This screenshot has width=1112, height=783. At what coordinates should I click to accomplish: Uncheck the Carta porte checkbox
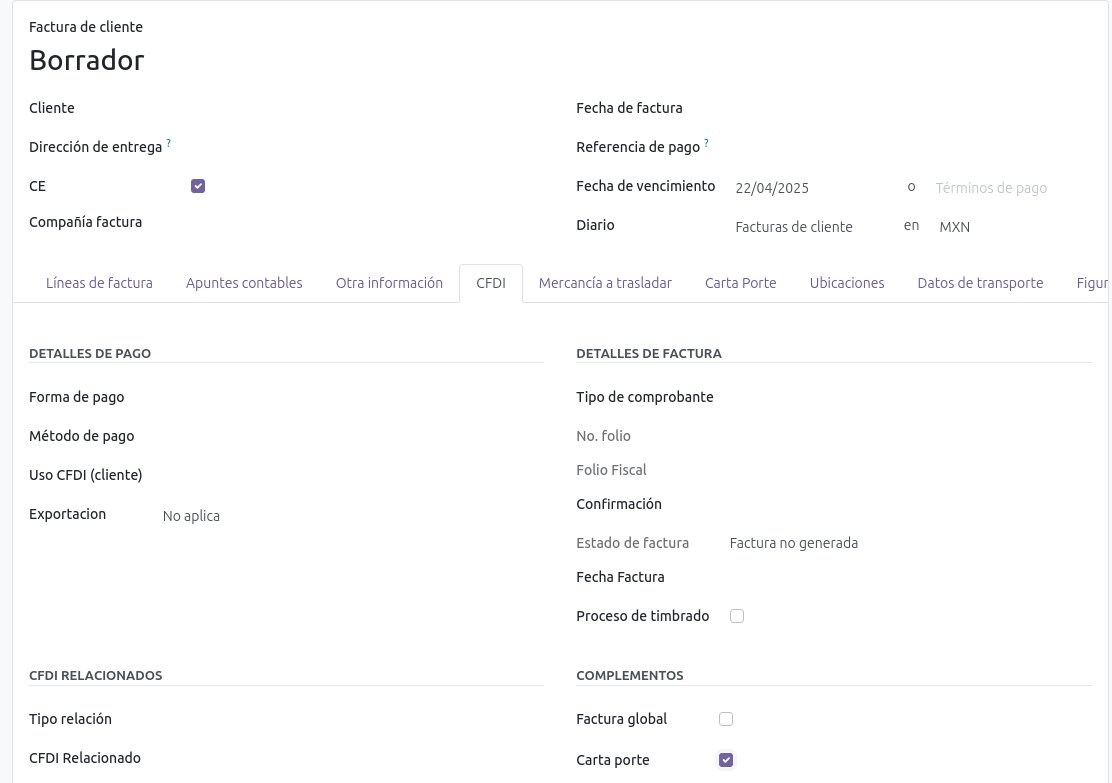click(726, 760)
